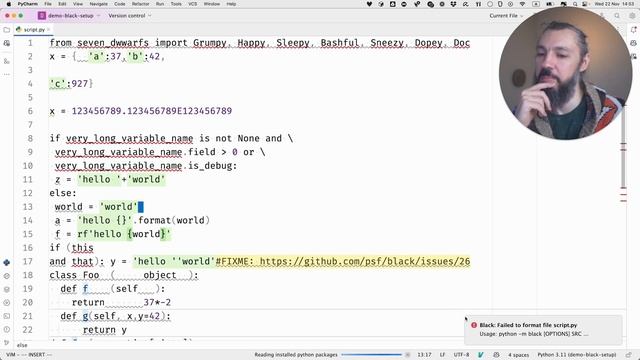Change the LF line separator setting
Screen dimensions: 640x360
pos(442,355)
